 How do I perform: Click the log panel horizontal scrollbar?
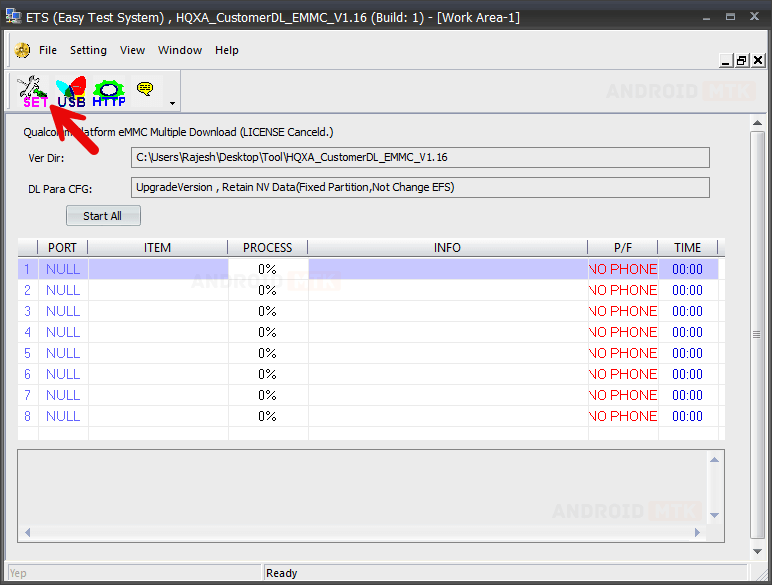[370, 533]
